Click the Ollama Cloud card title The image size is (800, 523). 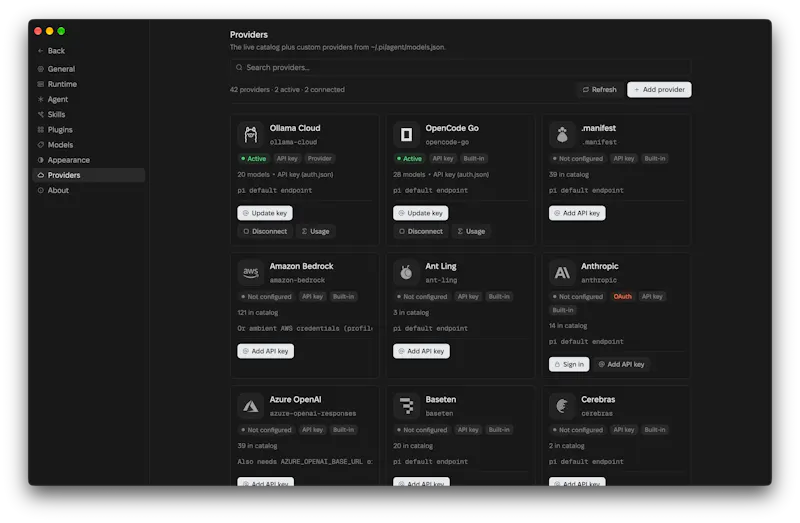tap(295, 128)
